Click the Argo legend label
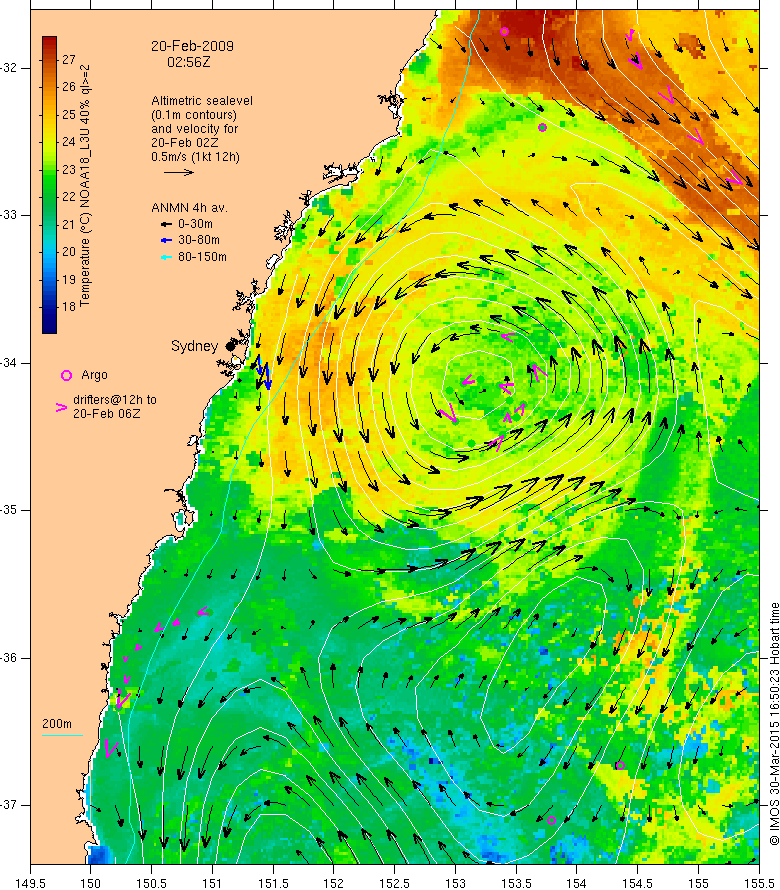780x890 pixels. tap(94, 375)
